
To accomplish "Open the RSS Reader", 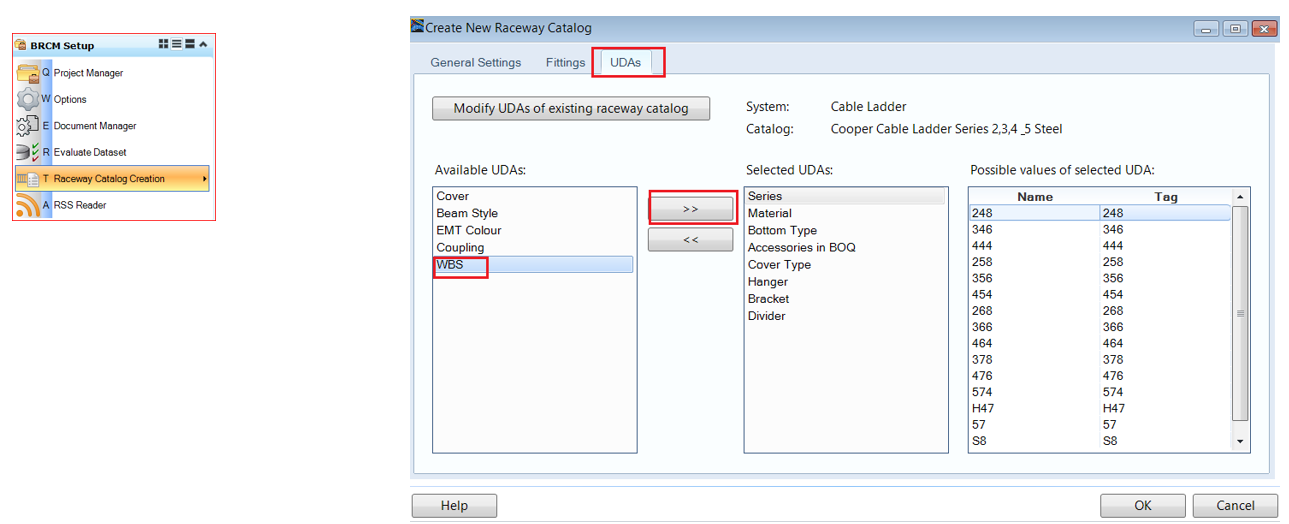I will (x=112, y=205).
